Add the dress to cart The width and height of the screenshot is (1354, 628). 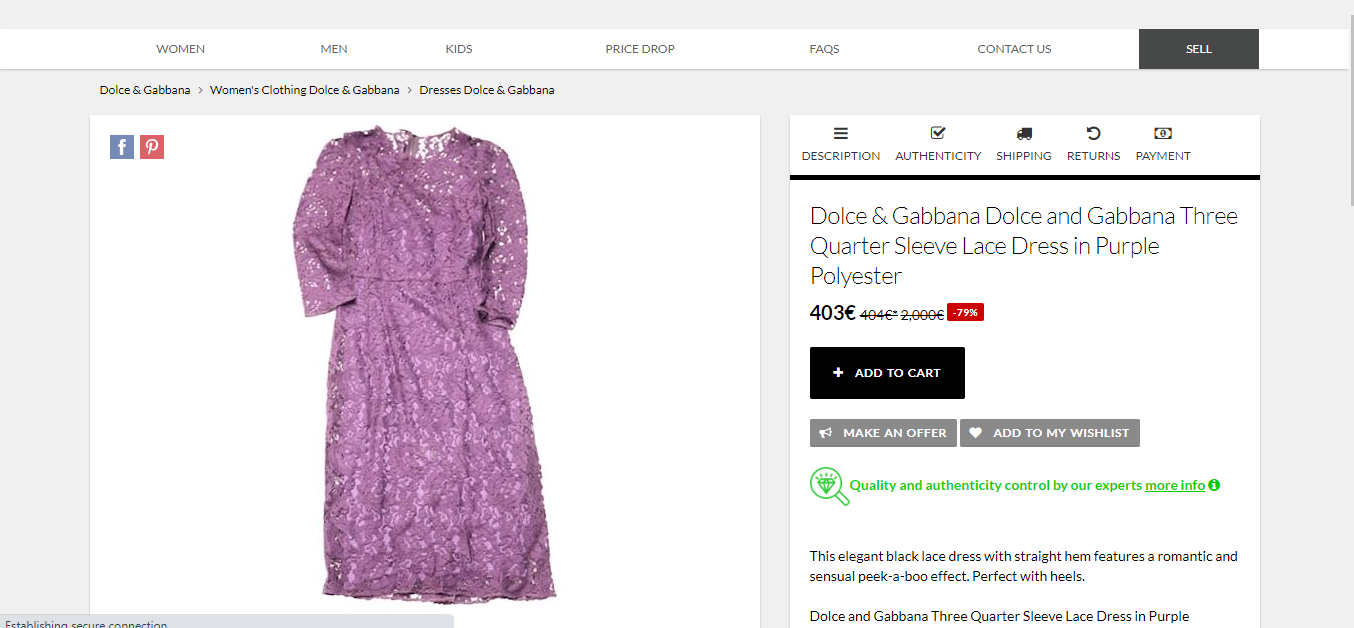point(887,373)
